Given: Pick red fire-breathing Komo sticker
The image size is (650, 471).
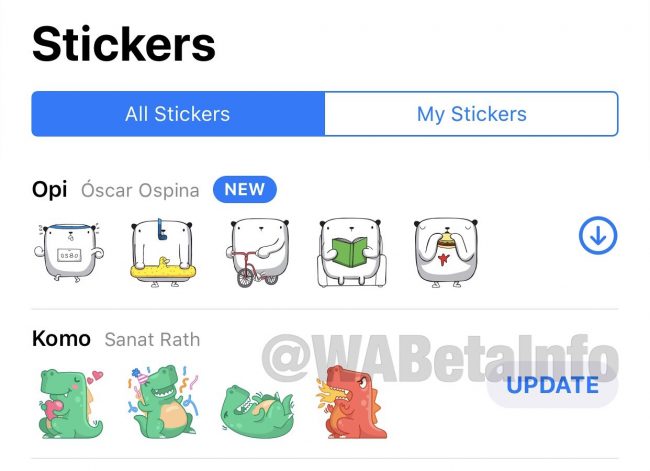Looking at the screenshot, I should (x=352, y=401).
